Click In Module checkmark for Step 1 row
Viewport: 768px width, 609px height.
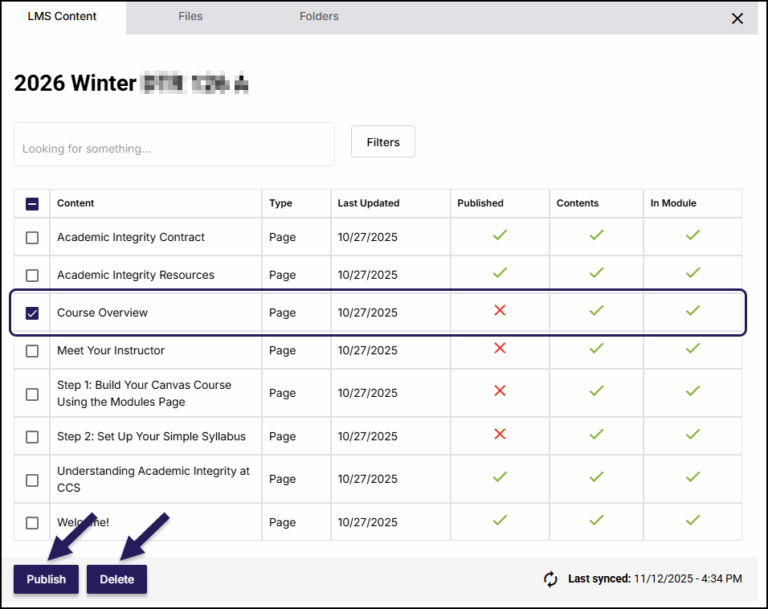(x=693, y=391)
